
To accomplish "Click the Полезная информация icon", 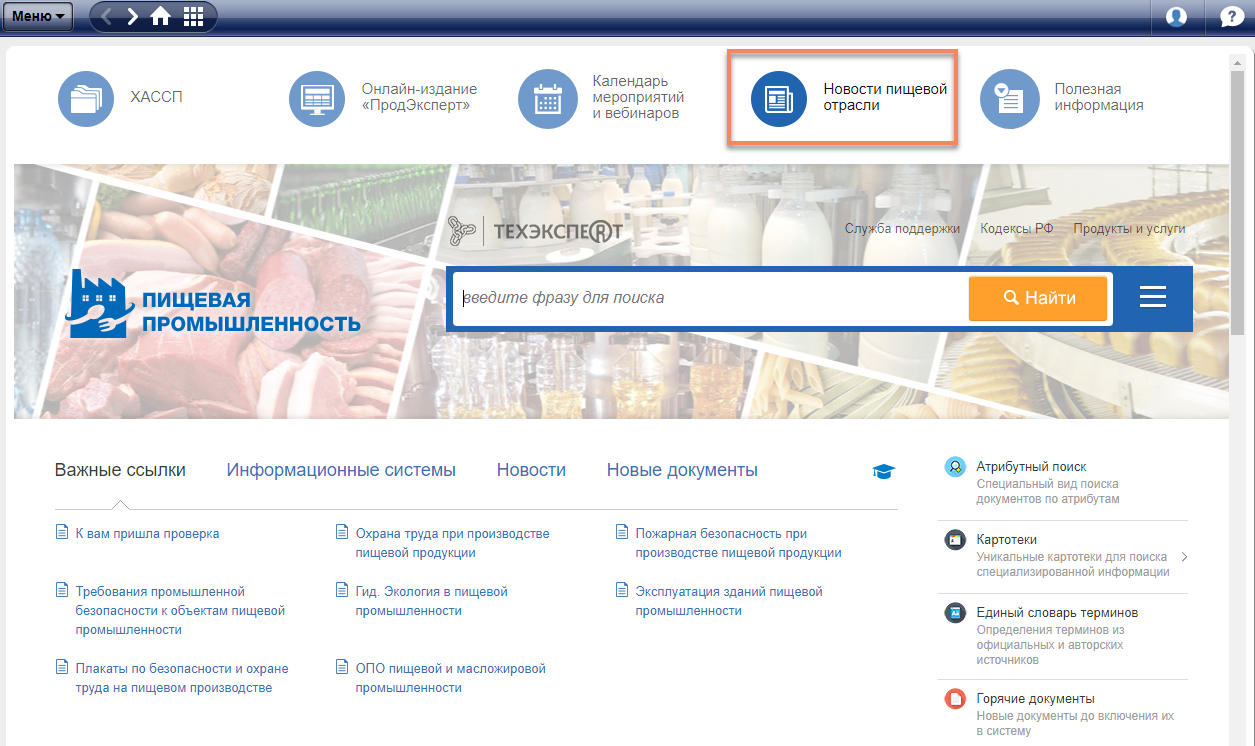I will 1009,98.
